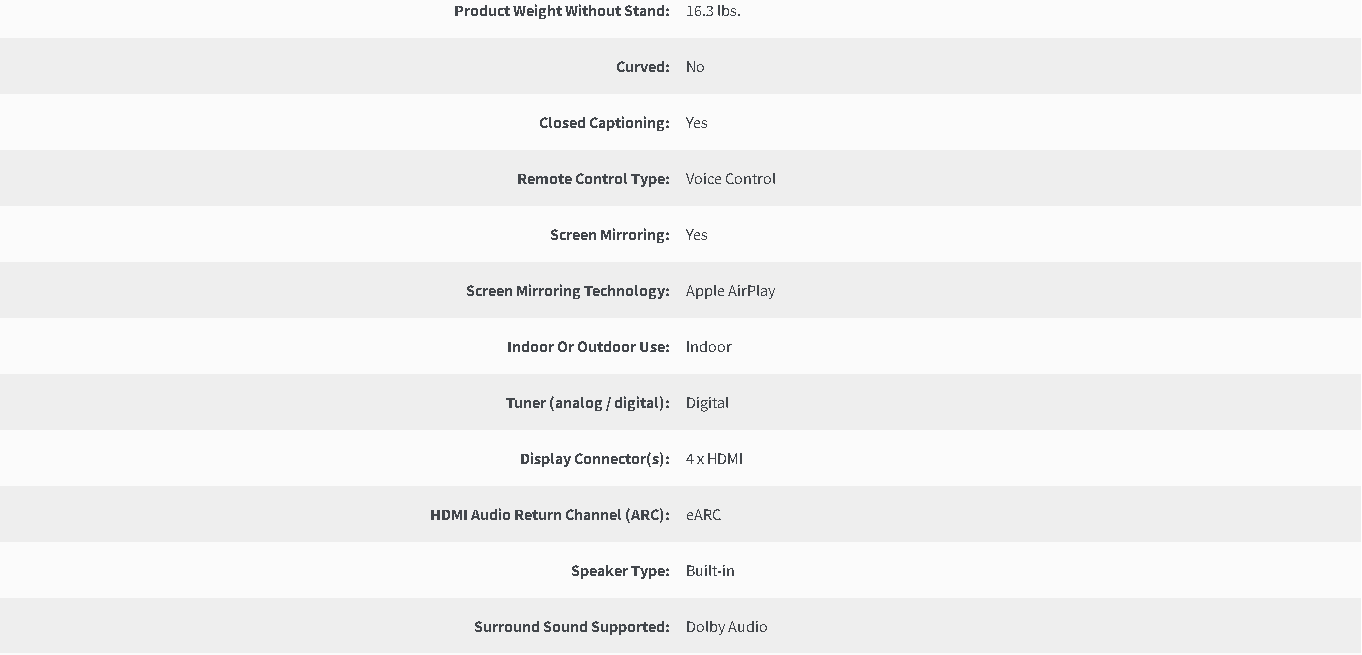Screen dimensions: 1362x655
Task: Click the Tuner (analog / digital) label
Action: click(x=588, y=403)
